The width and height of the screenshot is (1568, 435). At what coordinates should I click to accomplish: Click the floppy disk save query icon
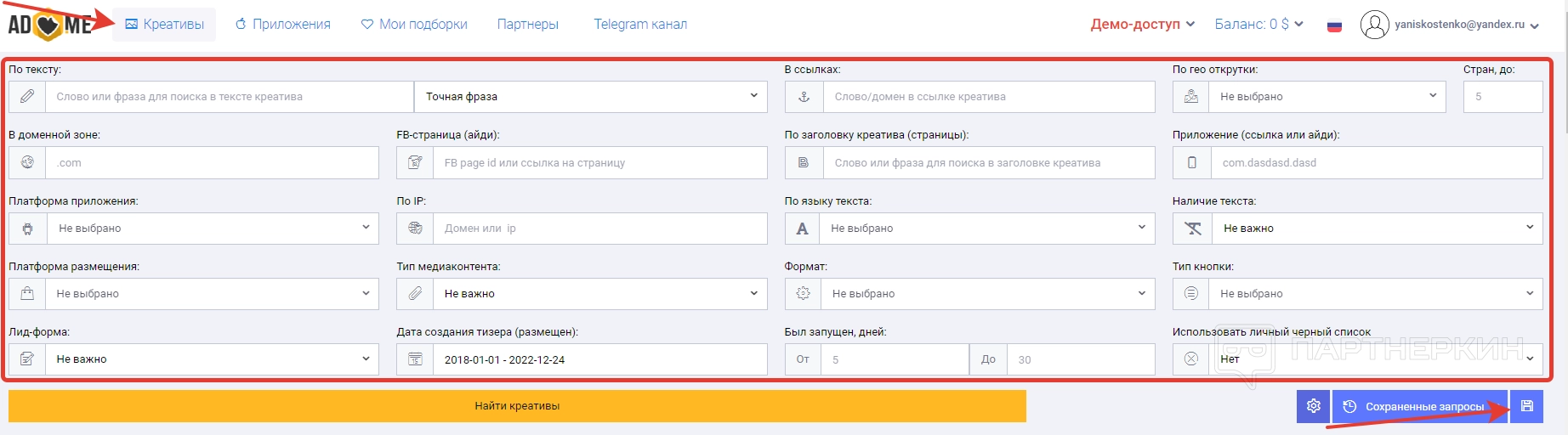(1527, 406)
